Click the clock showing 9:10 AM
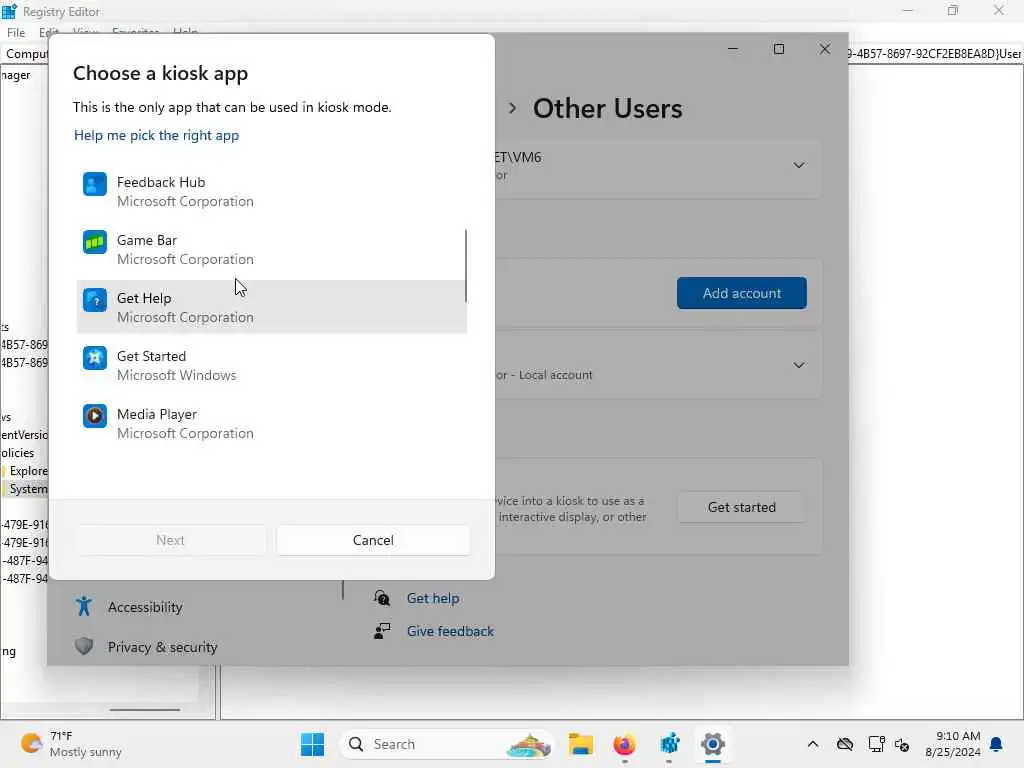Screen dimensions: 1024x768 pyautogui.click(x=958, y=736)
